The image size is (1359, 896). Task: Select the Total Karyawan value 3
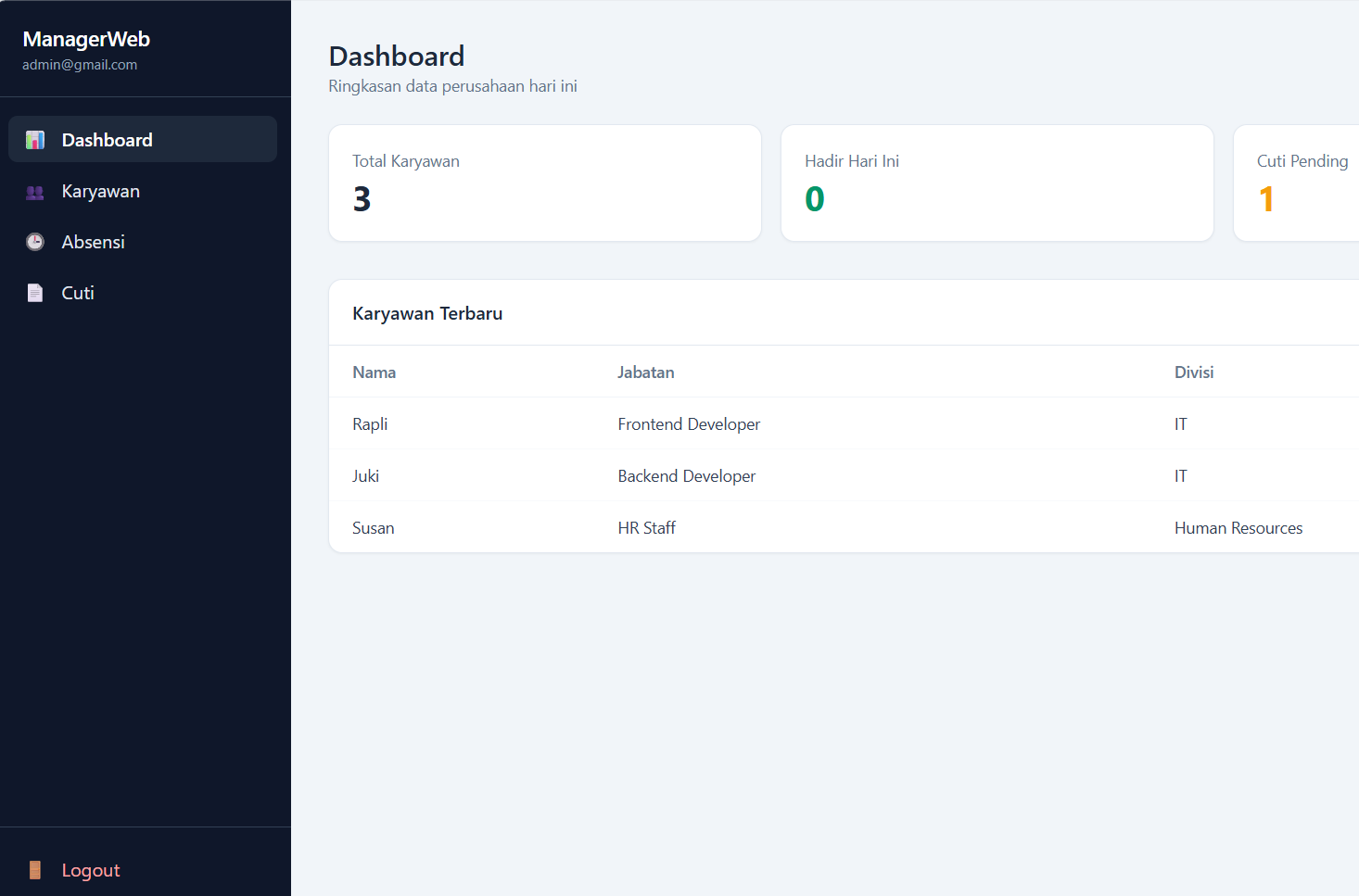click(362, 199)
